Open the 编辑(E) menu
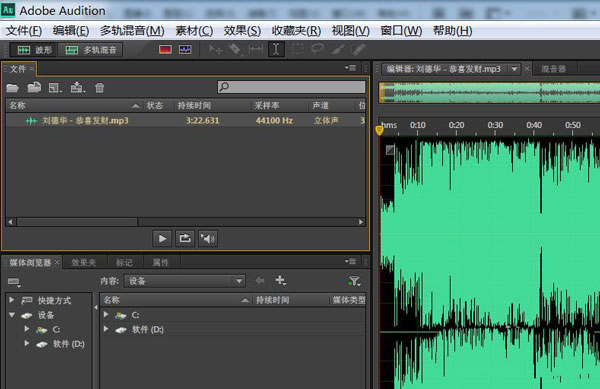Image resolution: width=600 pixels, height=389 pixels. pyautogui.click(x=71, y=31)
